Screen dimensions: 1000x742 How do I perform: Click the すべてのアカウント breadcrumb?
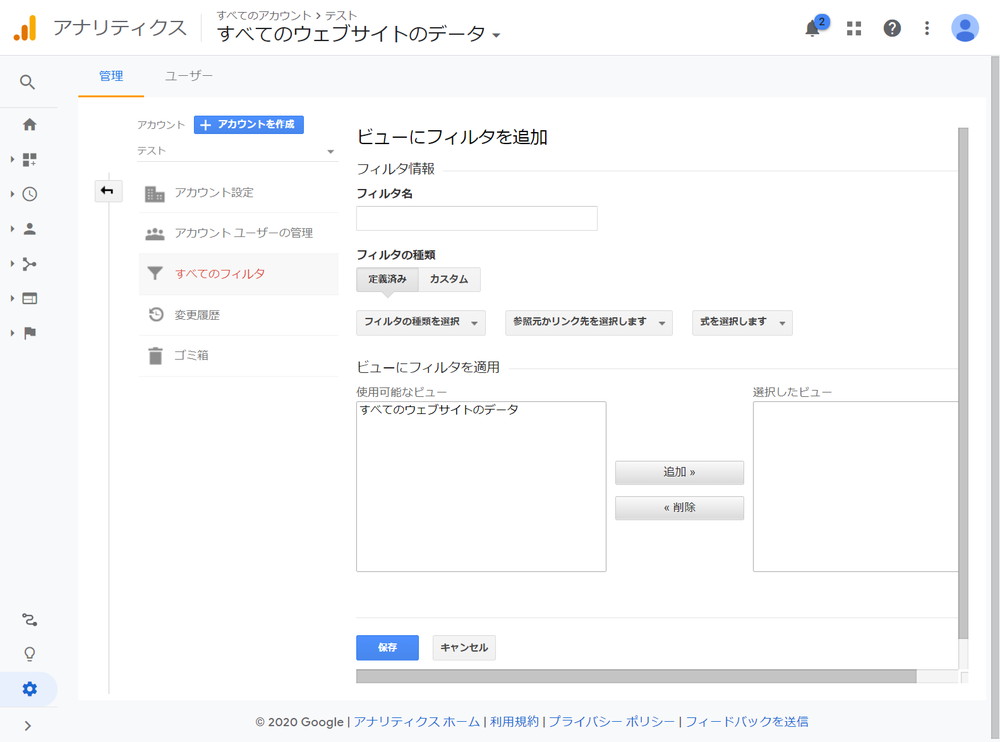click(263, 15)
